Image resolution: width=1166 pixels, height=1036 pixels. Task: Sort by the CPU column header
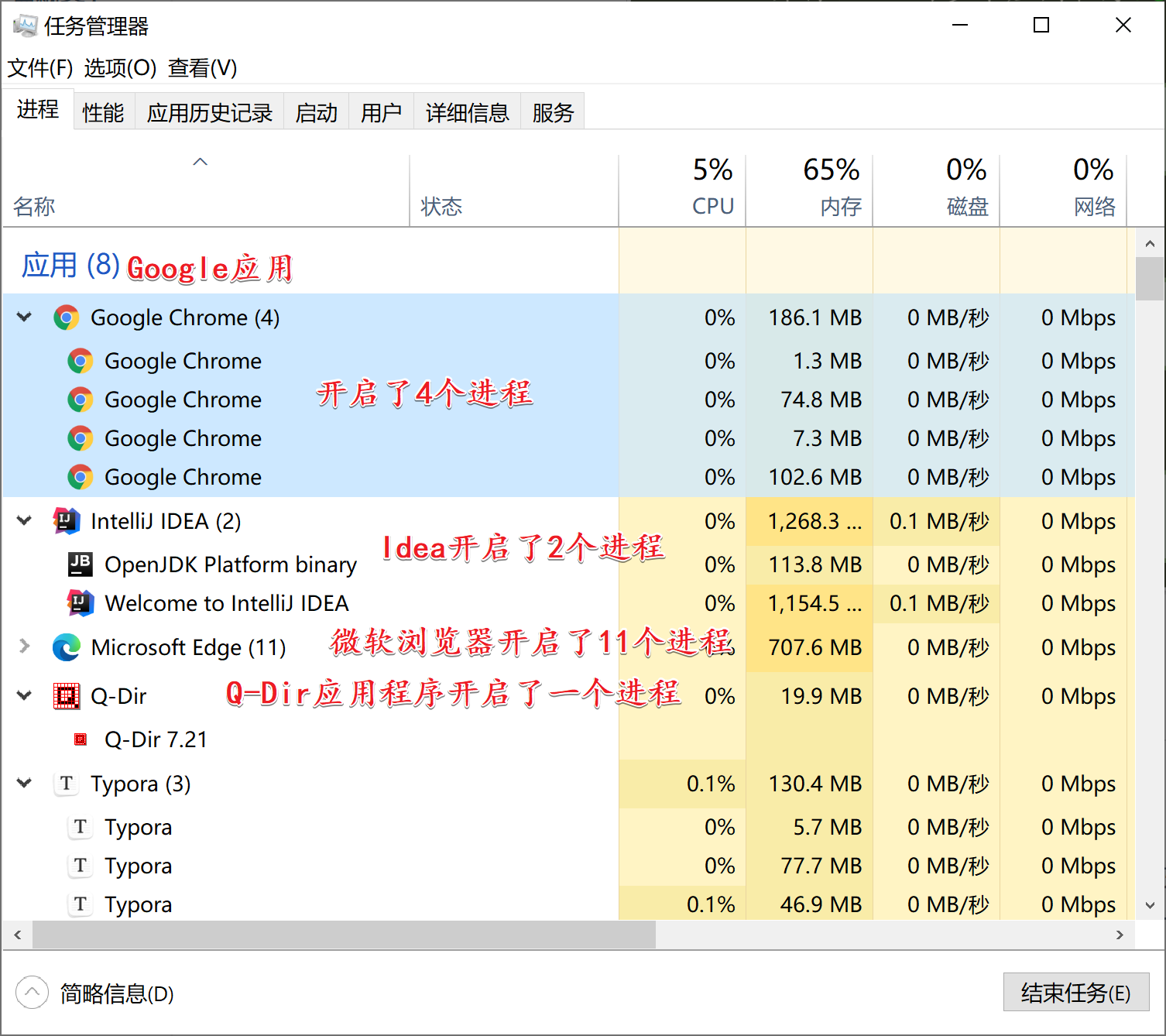pos(682,191)
